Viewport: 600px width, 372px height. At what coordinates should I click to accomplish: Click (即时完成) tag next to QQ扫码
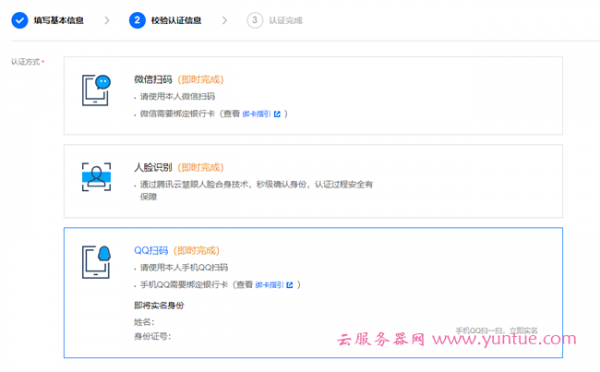(196, 251)
